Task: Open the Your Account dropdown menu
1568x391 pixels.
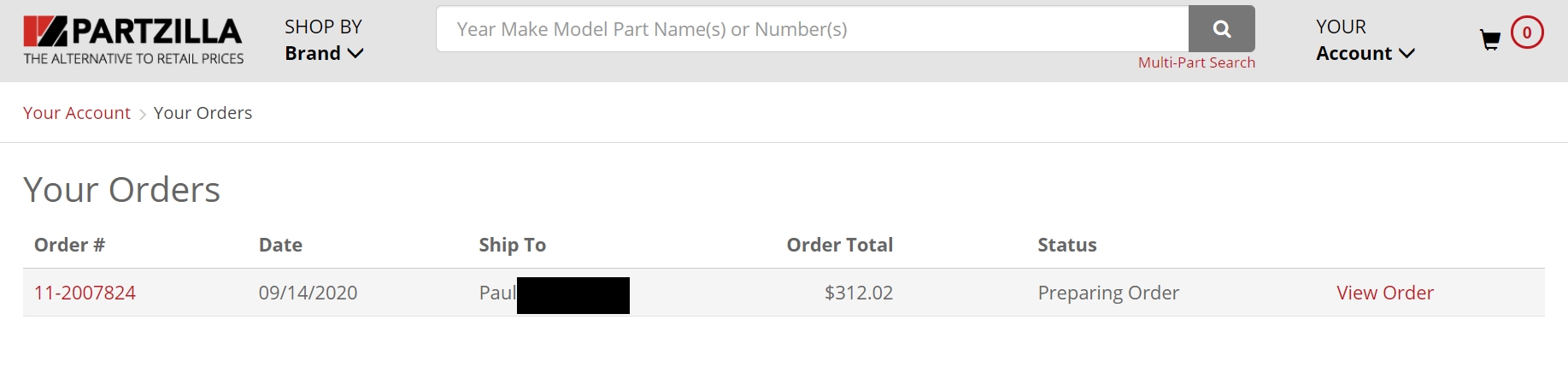Action: [1365, 41]
